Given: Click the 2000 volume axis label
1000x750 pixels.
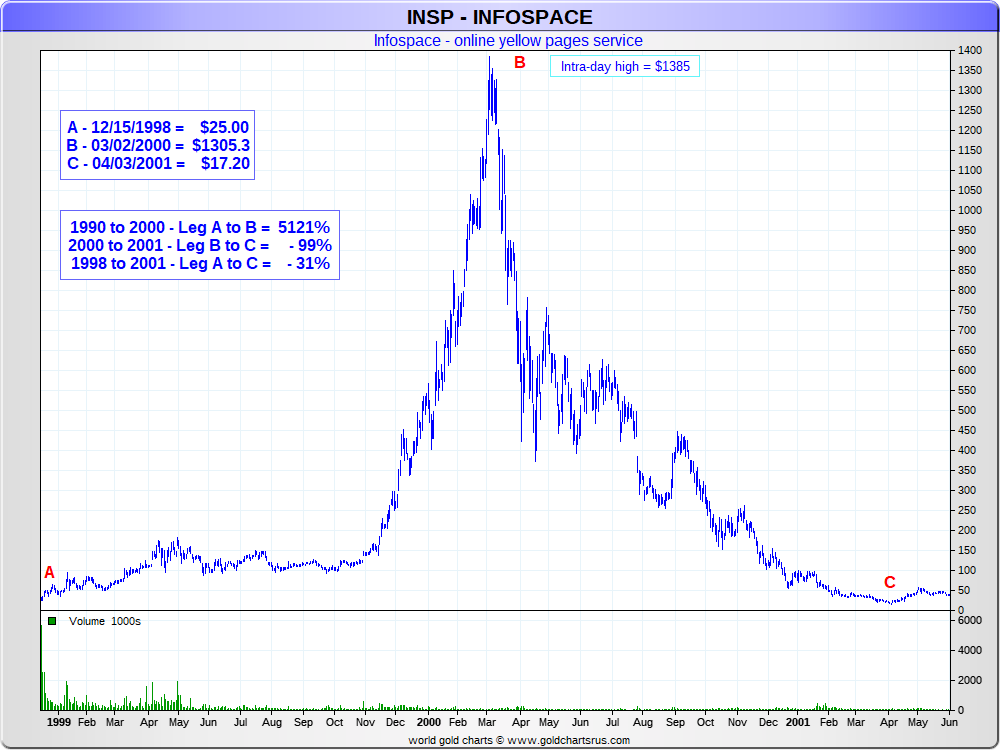Looking at the screenshot, I should [x=969, y=680].
